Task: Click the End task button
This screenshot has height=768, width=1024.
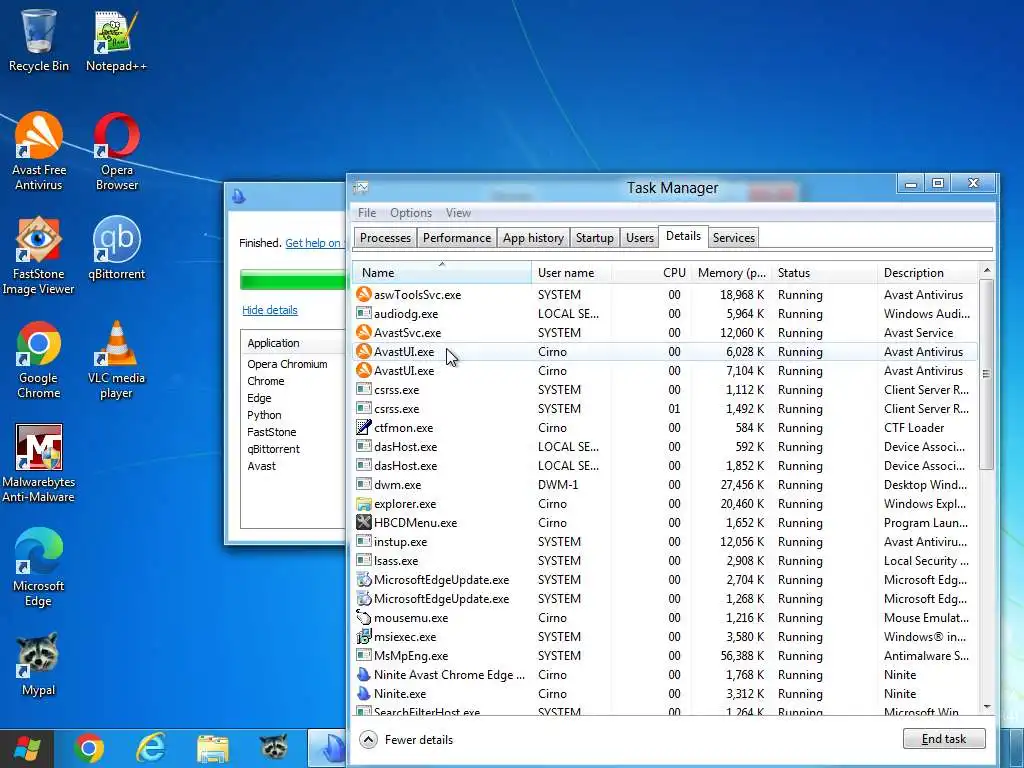Action: 944,739
